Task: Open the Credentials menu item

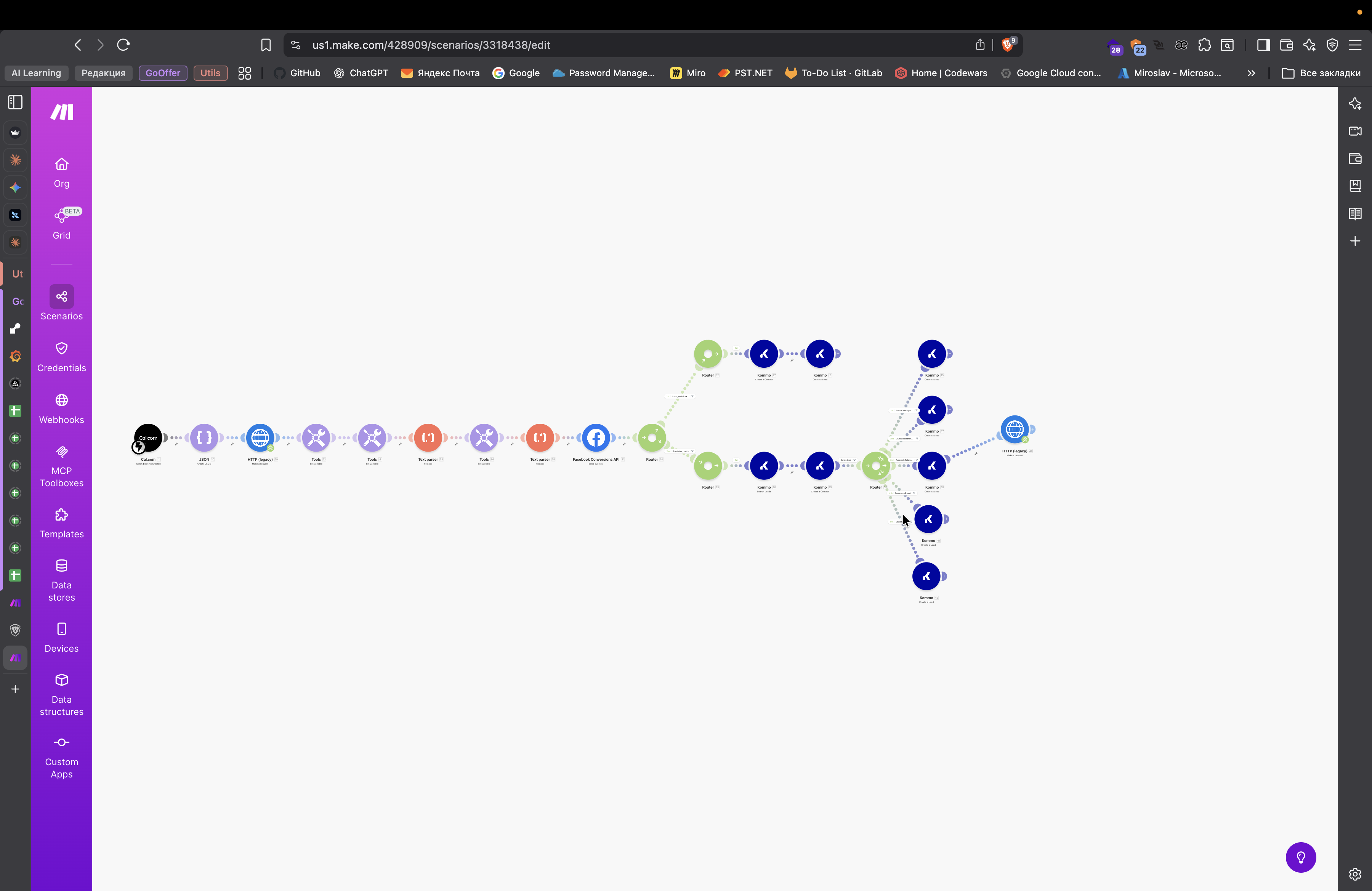Action: point(62,356)
